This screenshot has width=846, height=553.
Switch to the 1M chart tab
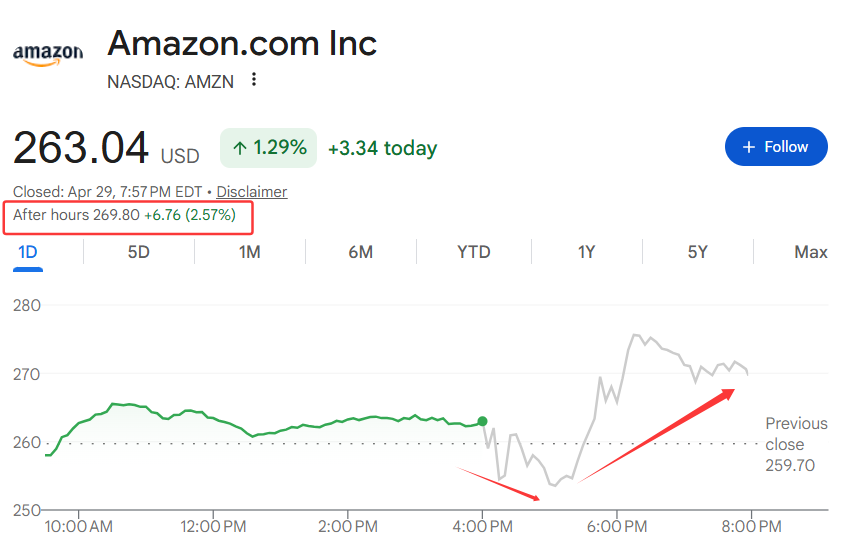pyautogui.click(x=249, y=252)
